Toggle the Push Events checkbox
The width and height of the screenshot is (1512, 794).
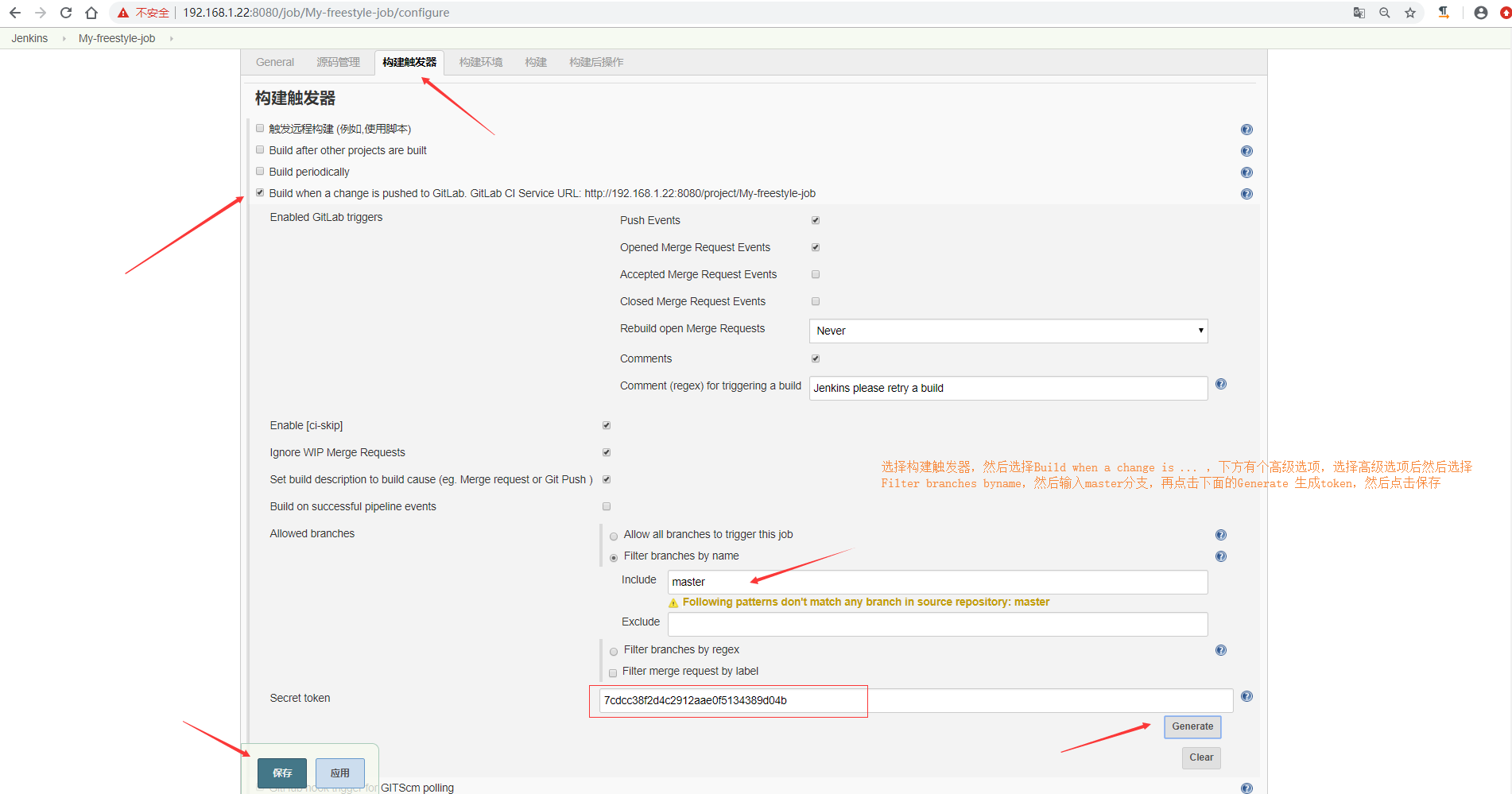click(816, 220)
